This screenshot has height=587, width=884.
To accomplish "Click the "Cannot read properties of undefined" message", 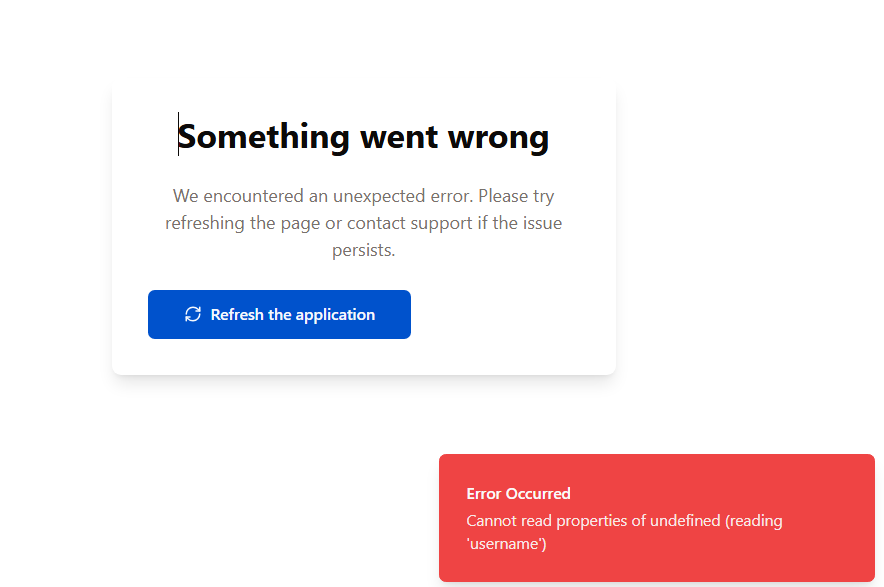I will click(x=592, y=521).
